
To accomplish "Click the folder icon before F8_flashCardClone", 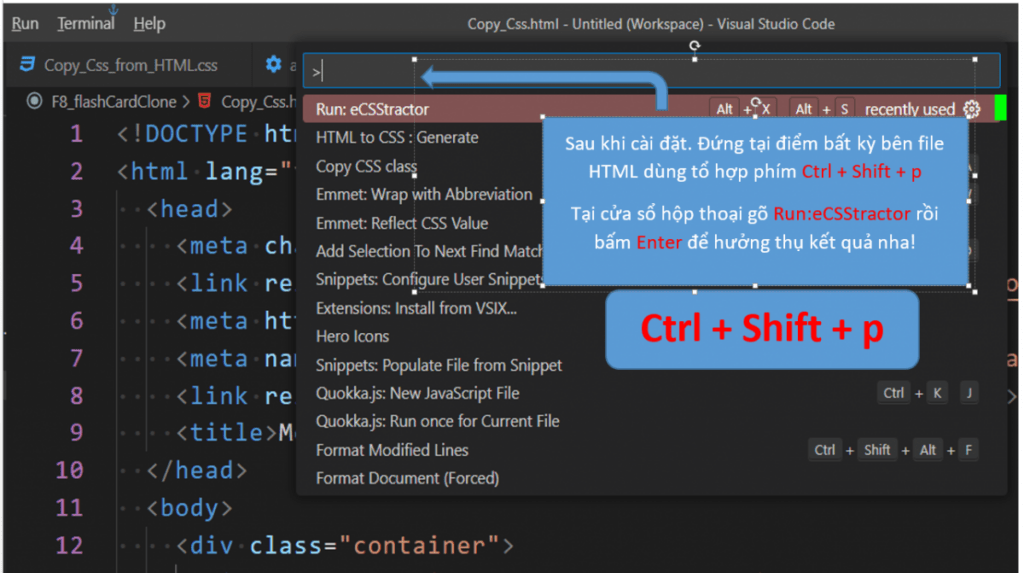I will (x=35, y=101).
